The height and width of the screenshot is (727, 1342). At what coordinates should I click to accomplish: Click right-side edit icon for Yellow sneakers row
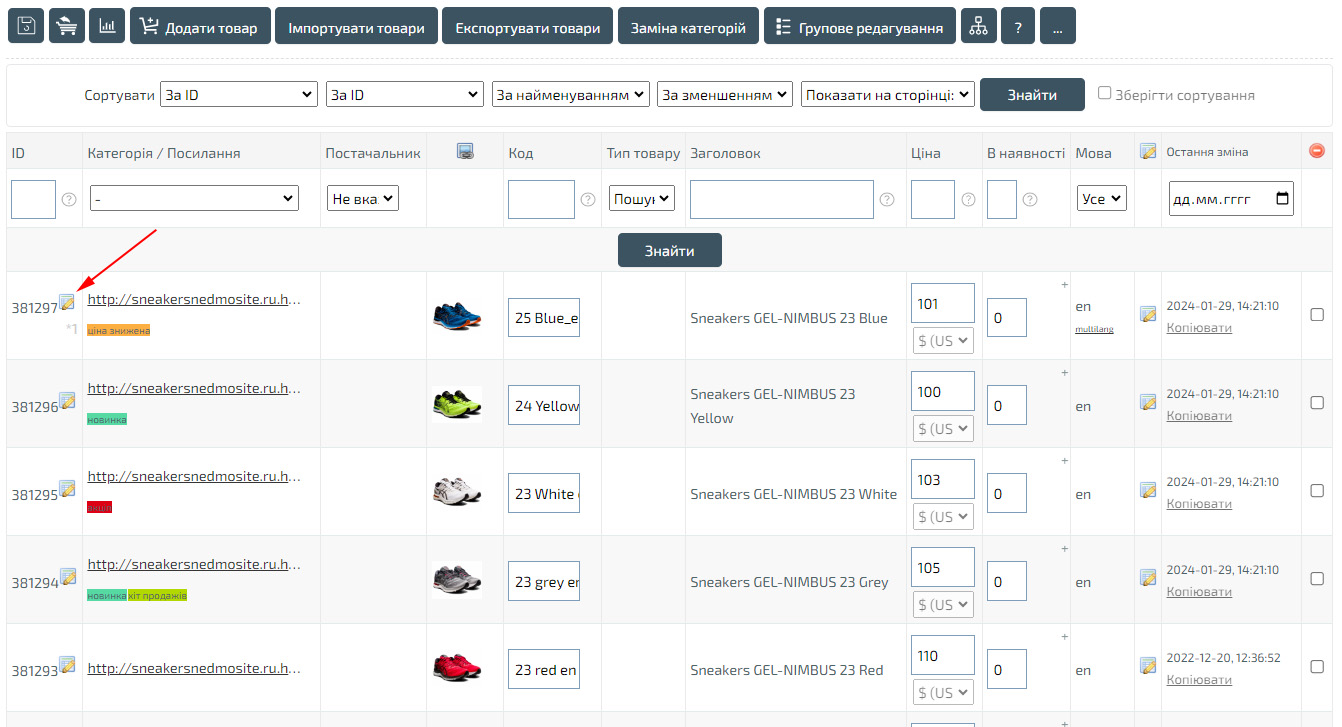pyautogui.click(x=1148, y=402)
